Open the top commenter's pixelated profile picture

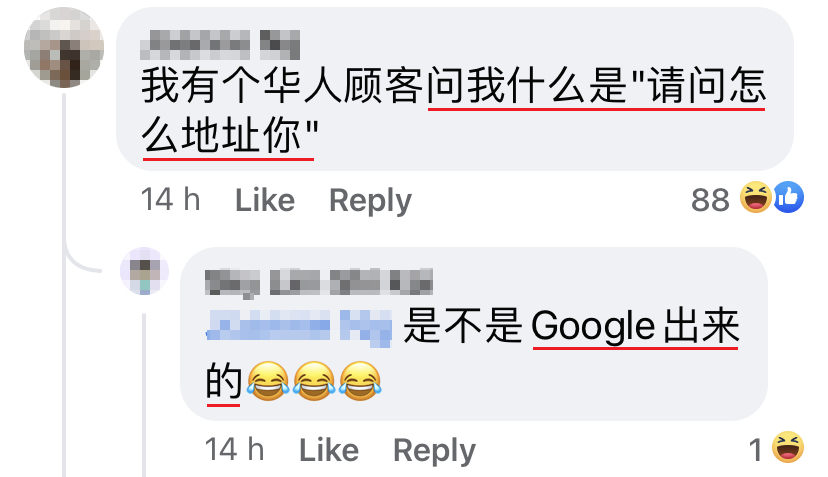point(64,48)
